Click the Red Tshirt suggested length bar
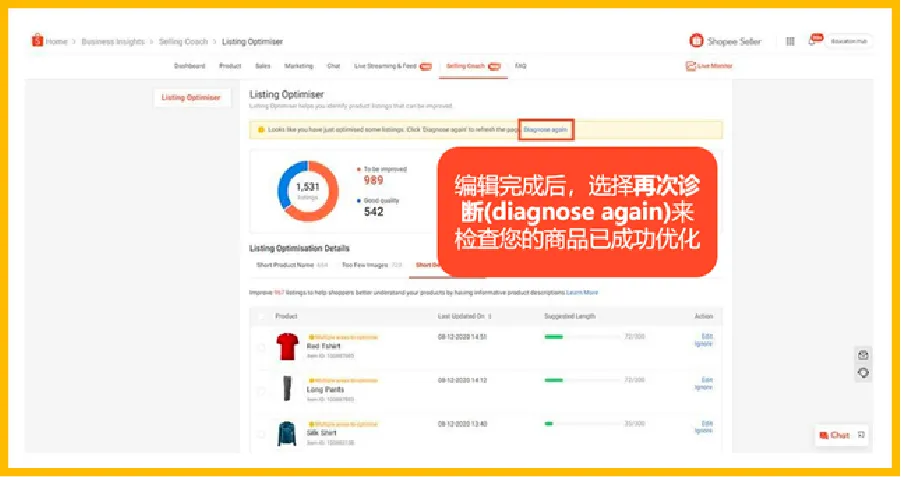The image size is (901, 477). (582, 337)
